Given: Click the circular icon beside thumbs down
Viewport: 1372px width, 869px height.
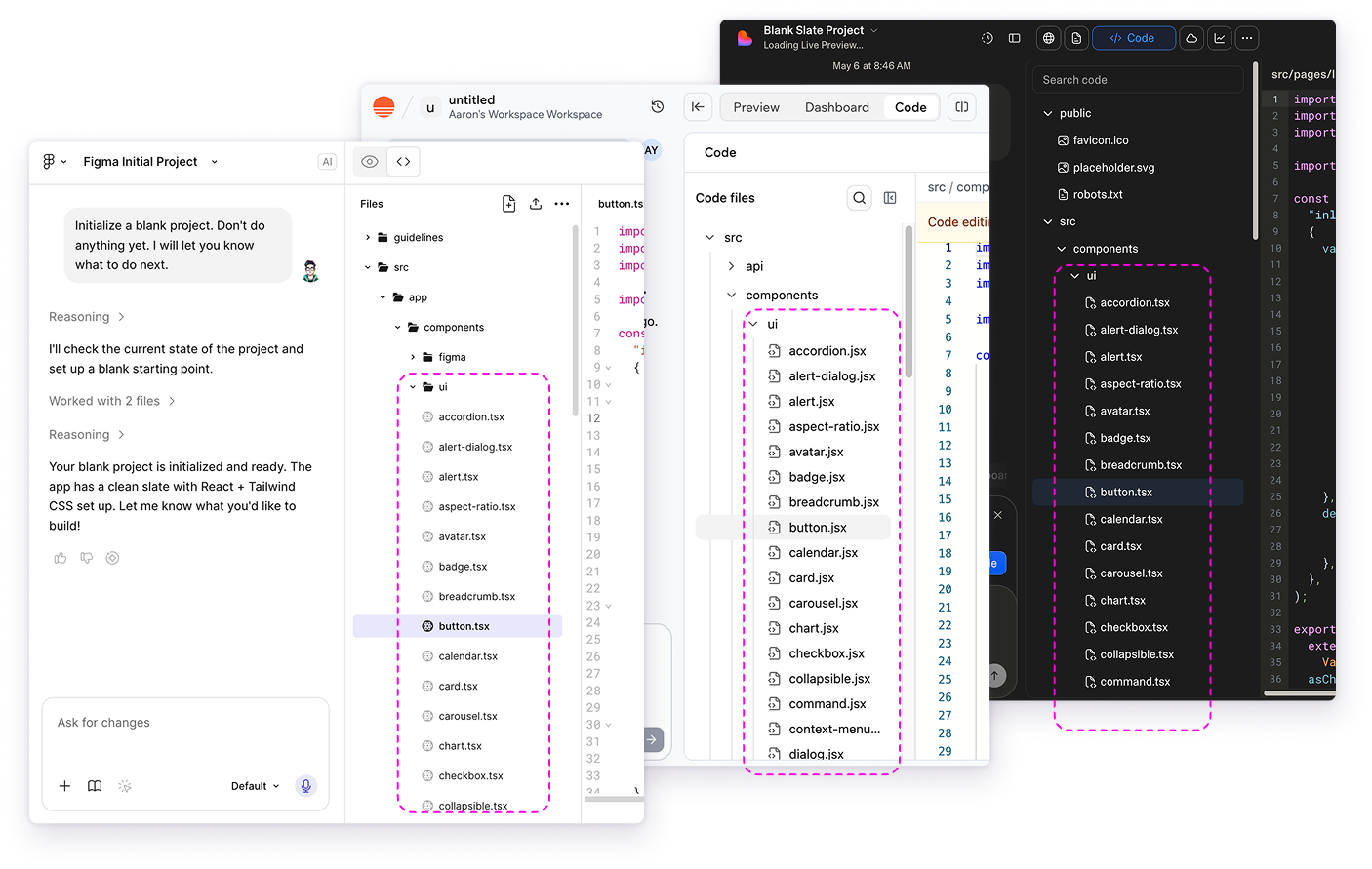Looking at the screenshot, I should 112,558.
